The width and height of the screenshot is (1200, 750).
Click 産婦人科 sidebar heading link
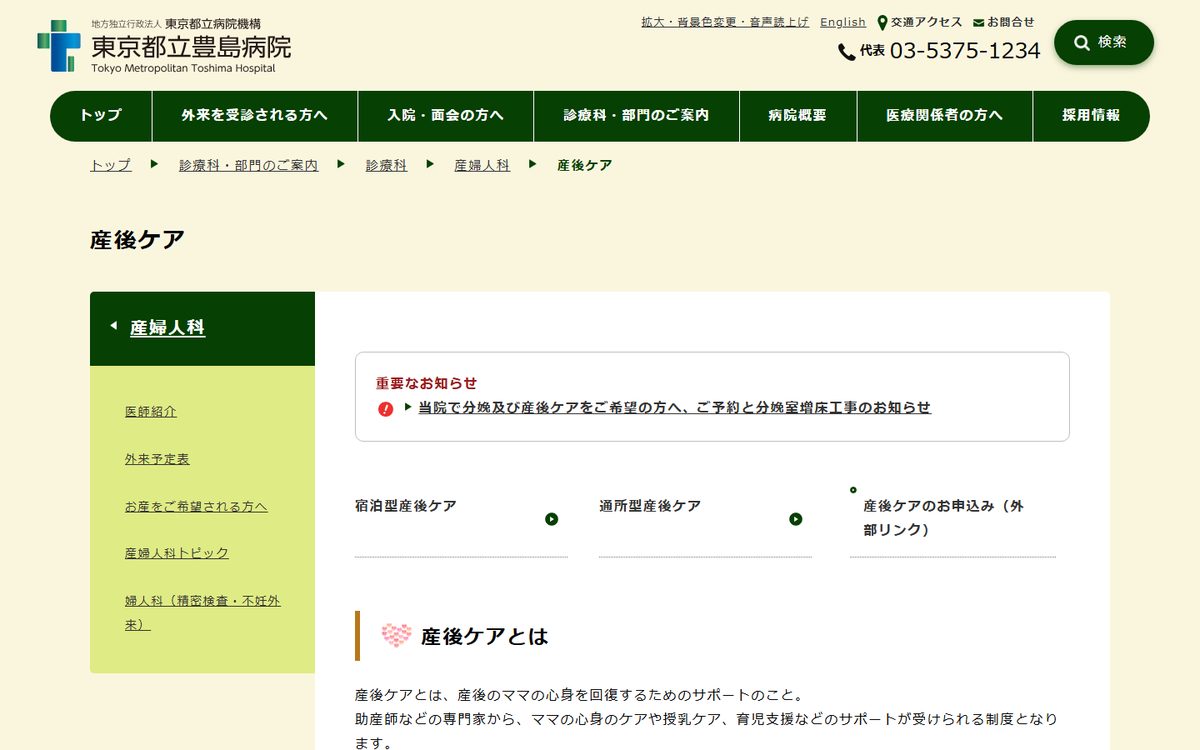[x=168, y=327]
